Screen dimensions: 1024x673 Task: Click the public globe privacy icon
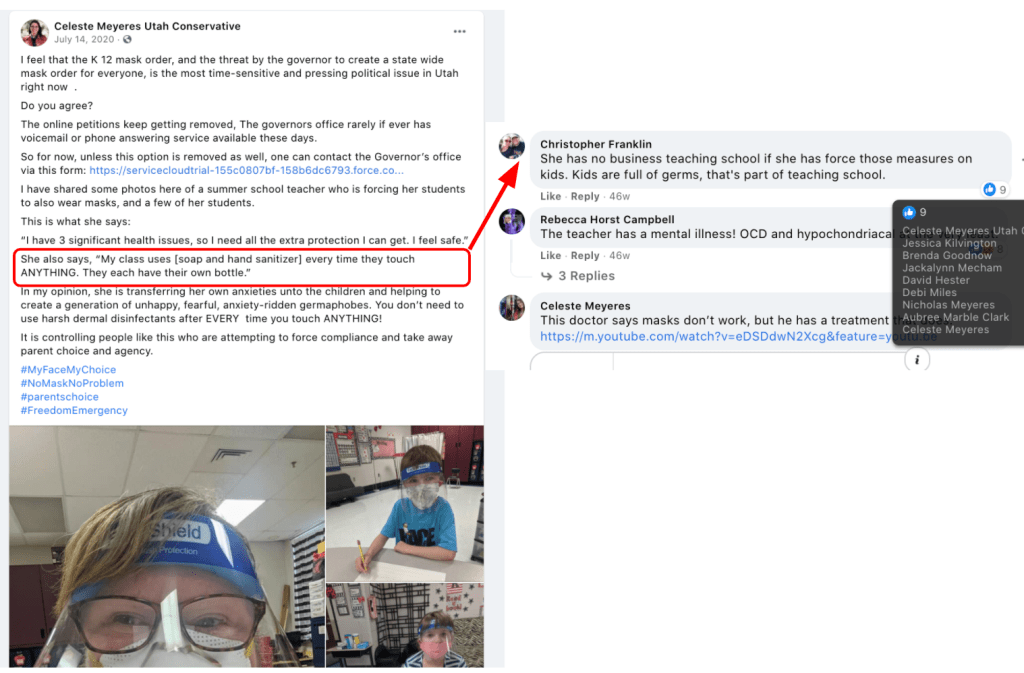click(127, 39)
